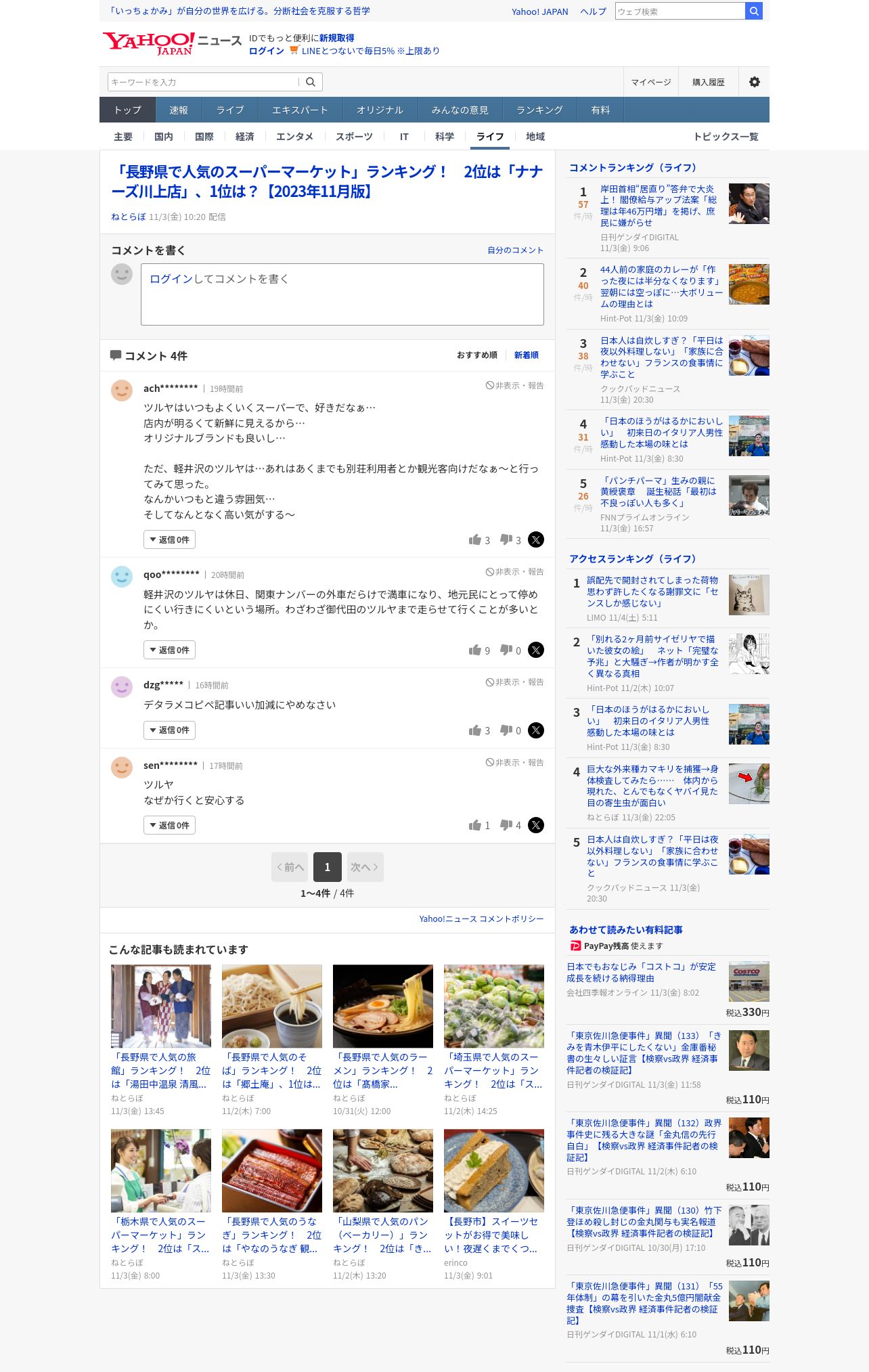
Task: Open the 44人前の家庭のカレー article
Action: tap(661, 286)
